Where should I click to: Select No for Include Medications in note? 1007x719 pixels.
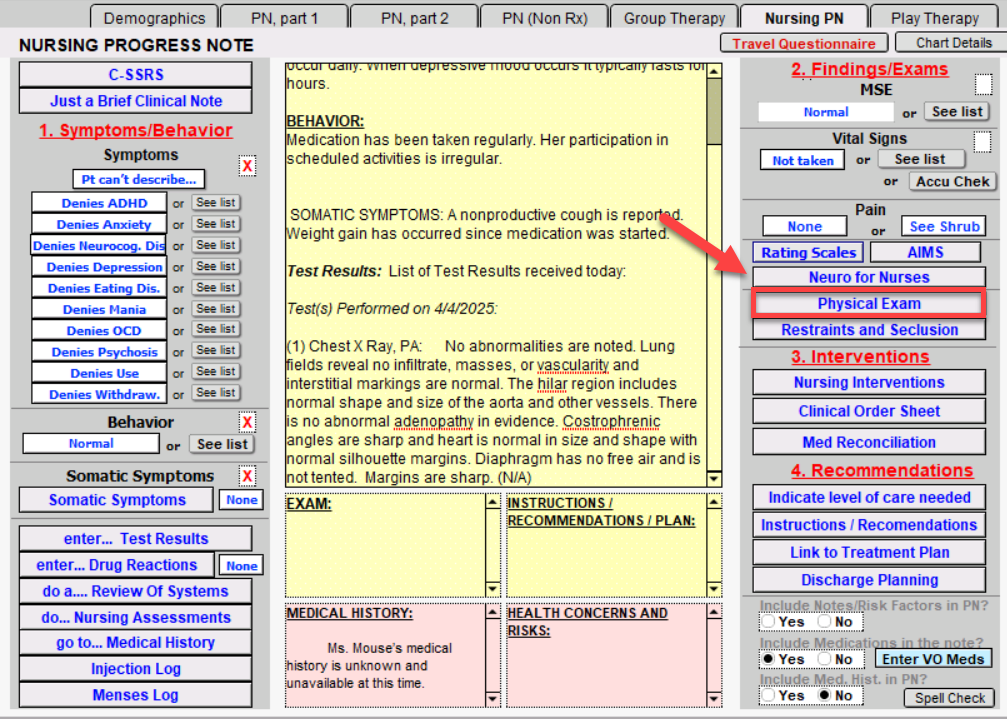point(824,659)
